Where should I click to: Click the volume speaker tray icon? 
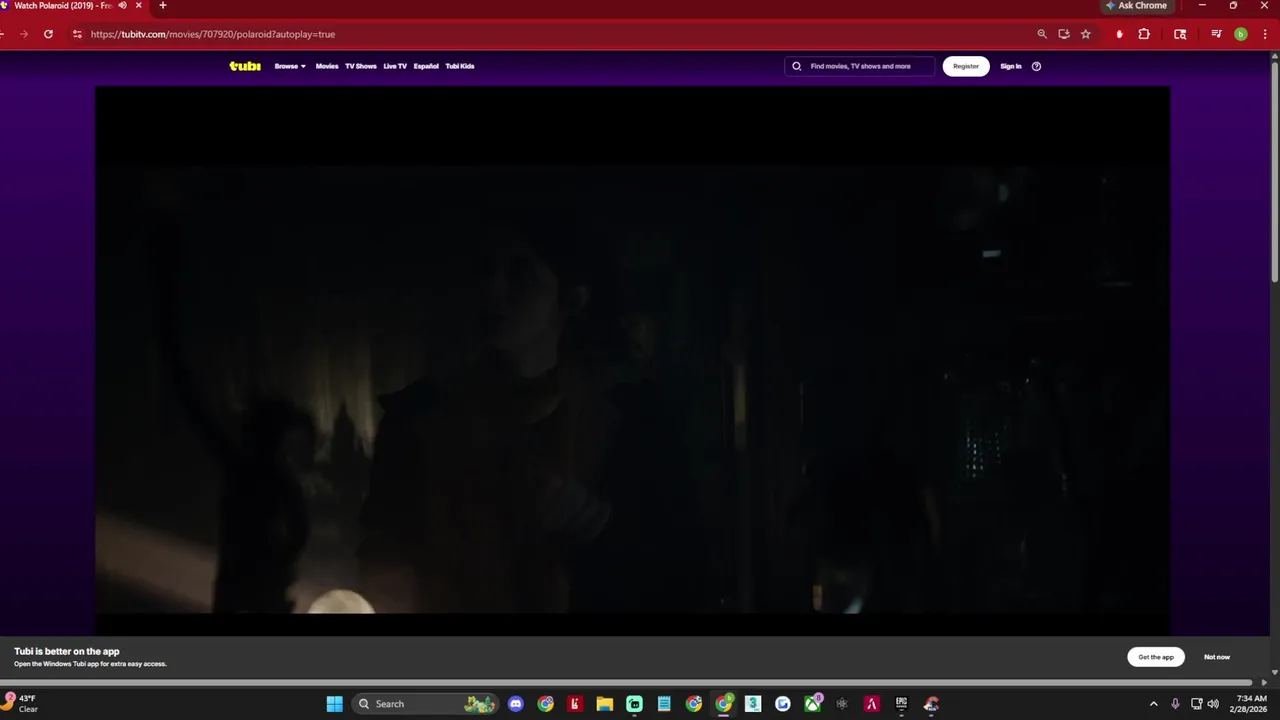pos(1213,704)
